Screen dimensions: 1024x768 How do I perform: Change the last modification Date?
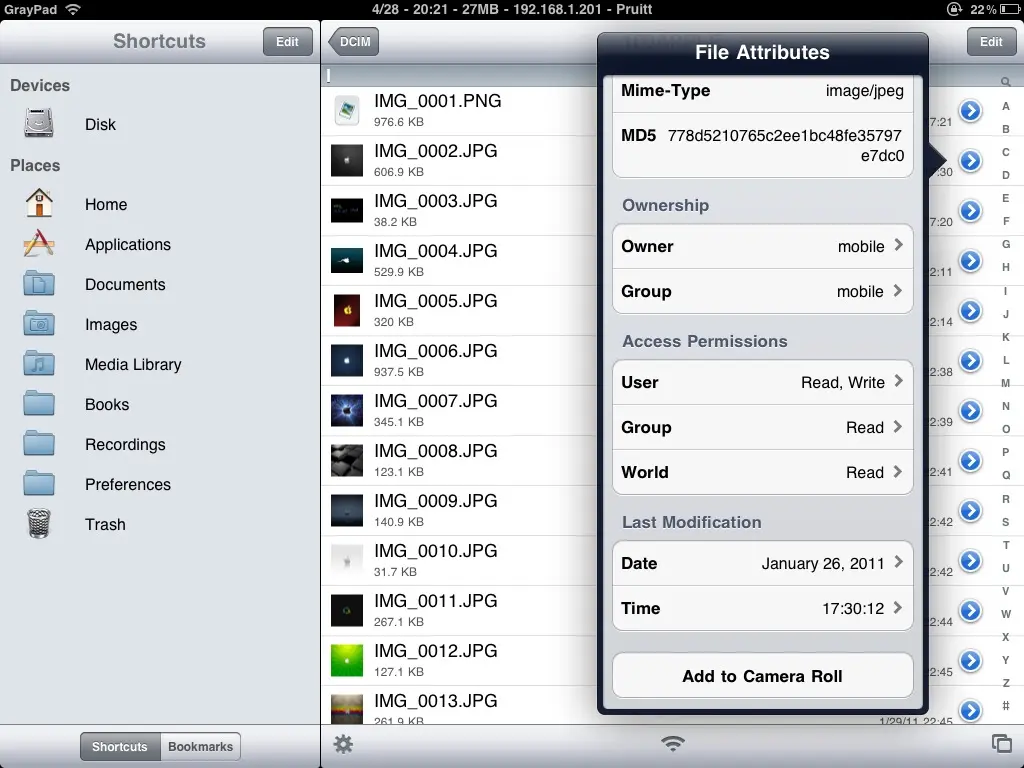point(762,563)
